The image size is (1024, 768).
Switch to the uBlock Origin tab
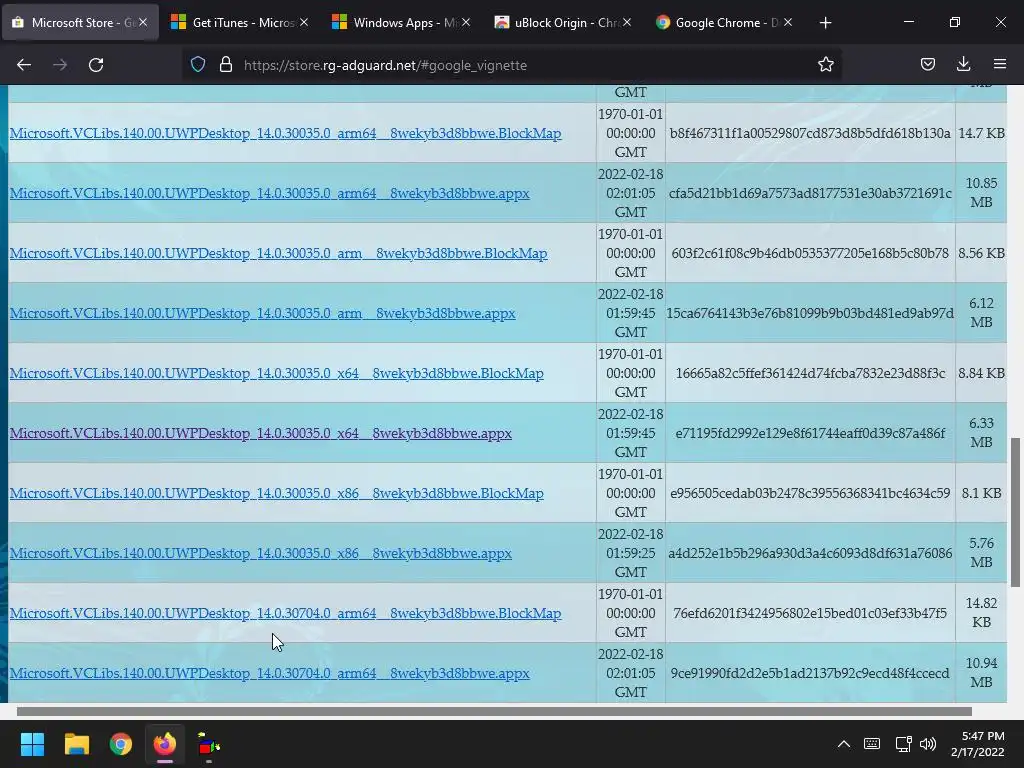tap(562, 23)
